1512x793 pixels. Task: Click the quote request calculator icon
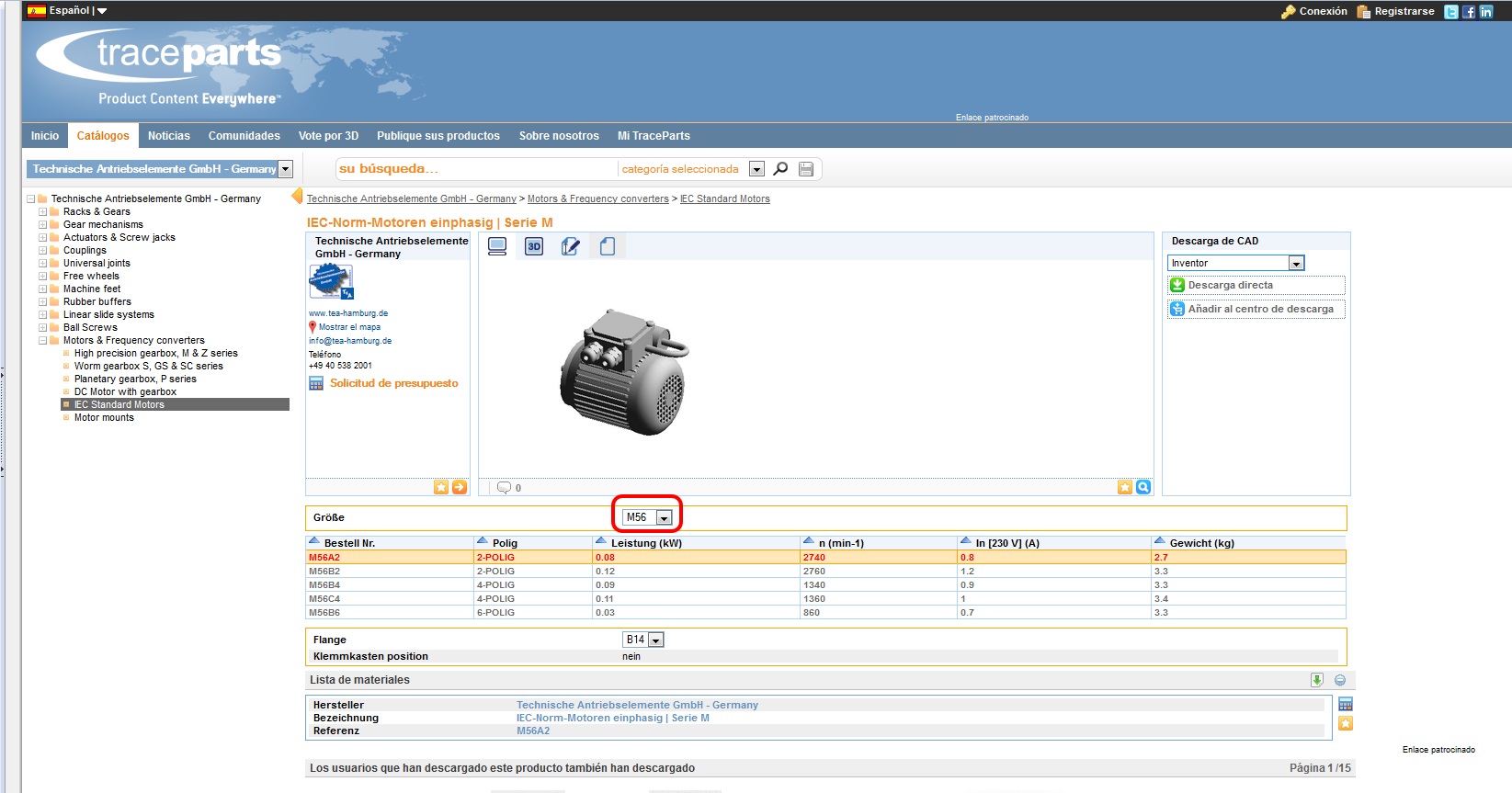point(316,383)
